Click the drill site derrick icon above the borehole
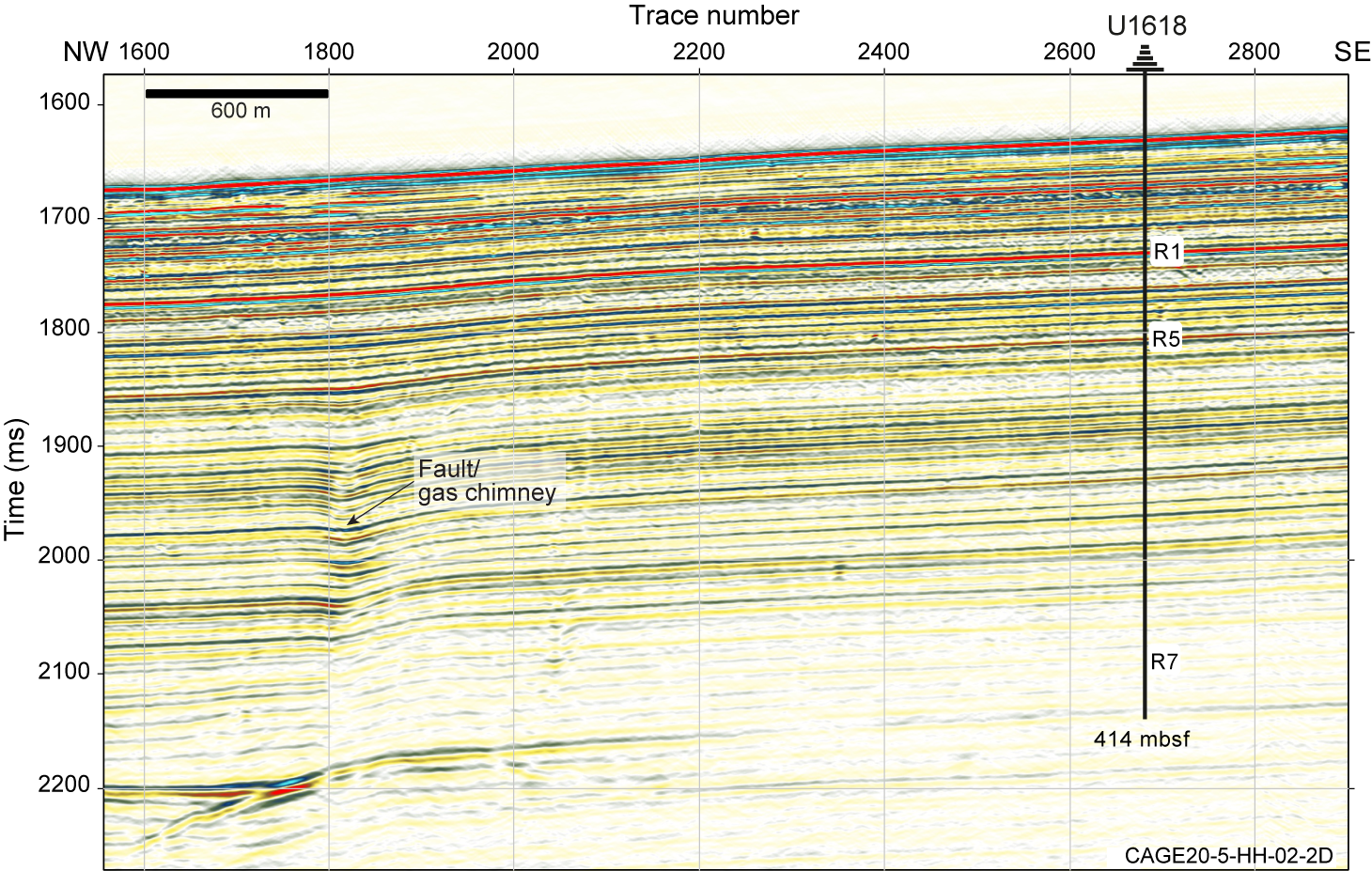The width and height of the screenshot is (1372, 871). coord(1145,59)
